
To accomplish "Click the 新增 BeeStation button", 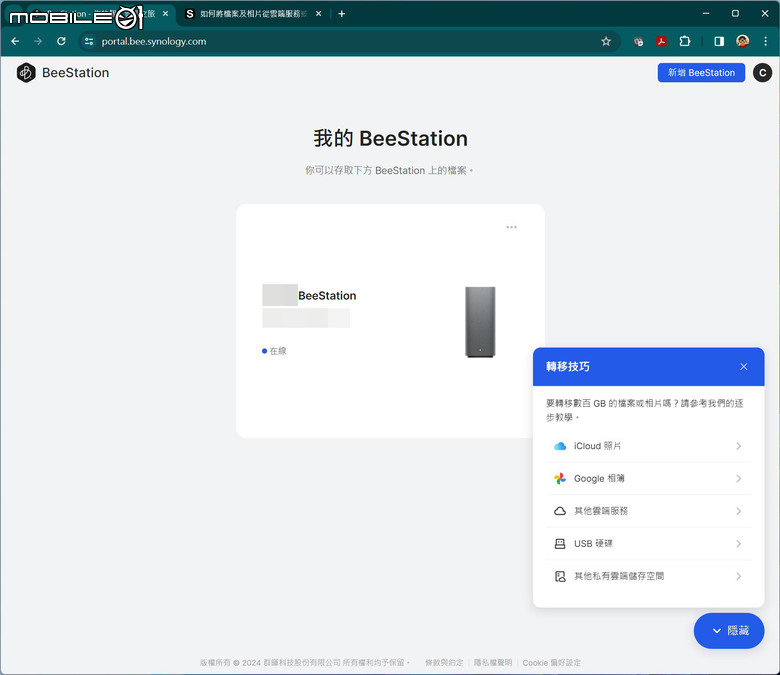I will pyautogui.click(x=701, y=73).
